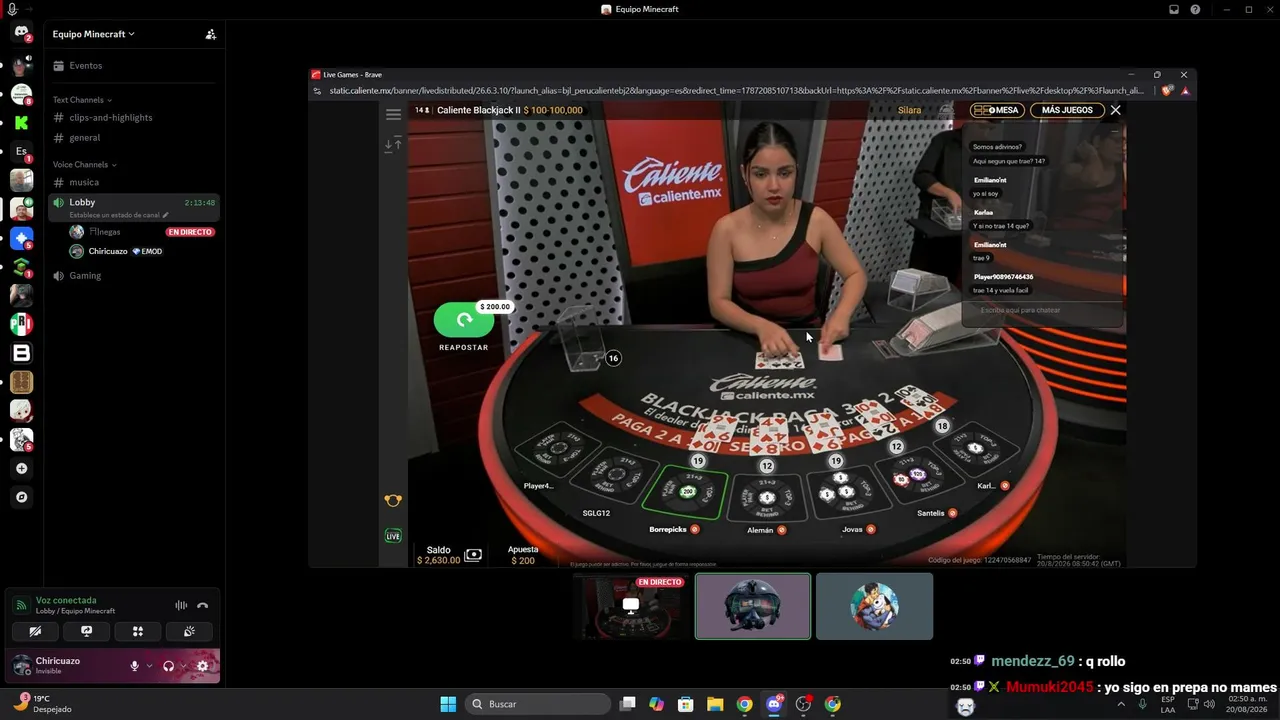Open noise suppression waveform settings
The width and height of the screenshot is (1280, 720).
(181, 605)
